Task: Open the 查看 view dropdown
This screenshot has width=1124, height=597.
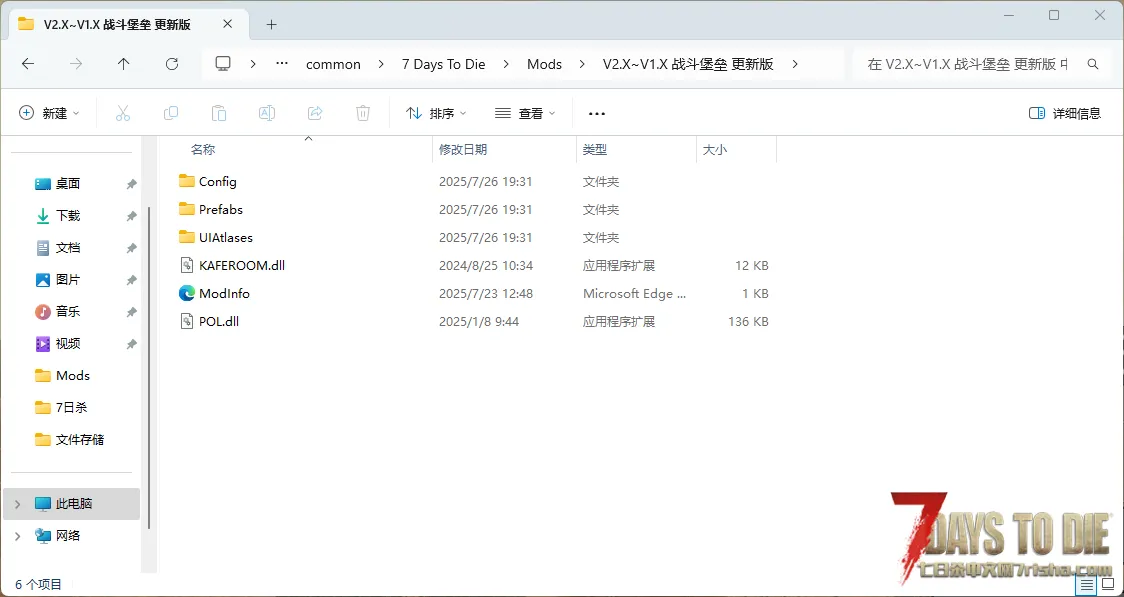Action: tap(525, 113)
